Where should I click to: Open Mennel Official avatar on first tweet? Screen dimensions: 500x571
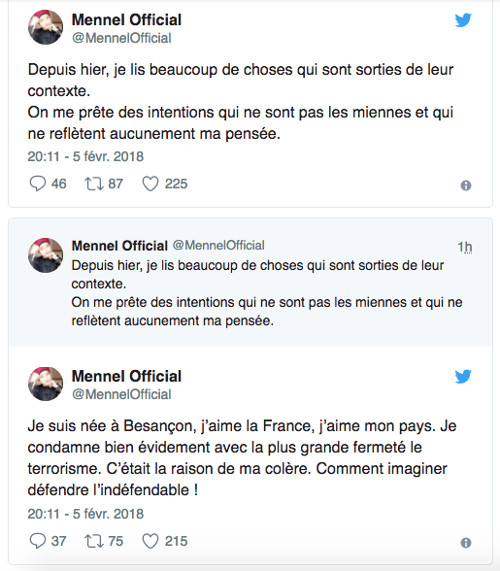(46, 27)
